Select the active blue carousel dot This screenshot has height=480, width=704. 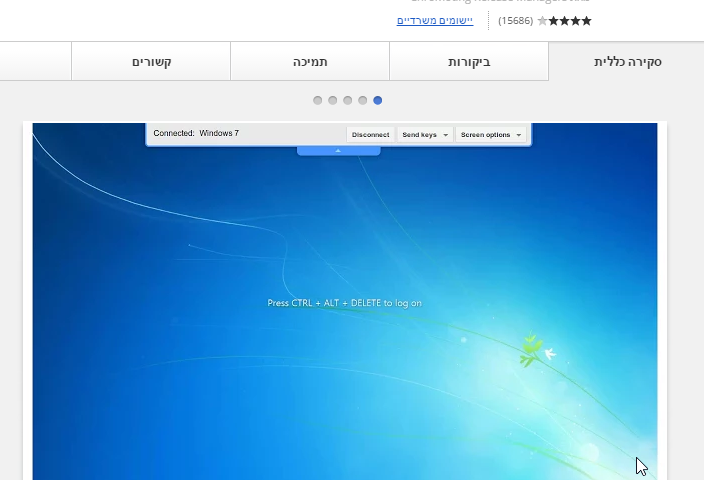[378, 100]
